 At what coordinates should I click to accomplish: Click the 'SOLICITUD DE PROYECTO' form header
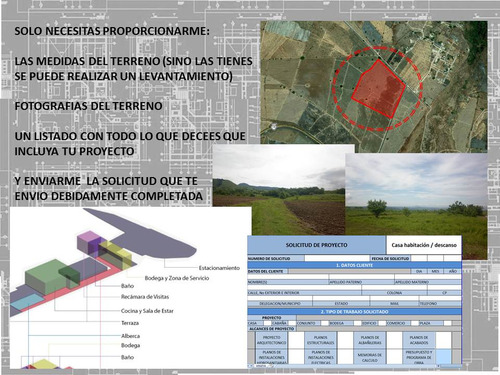316,245
